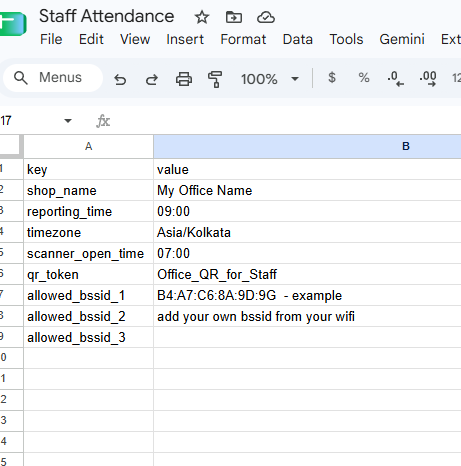The image size is (461, 466).
Task: Select cell containing 'key'
Action: point(89,169)
